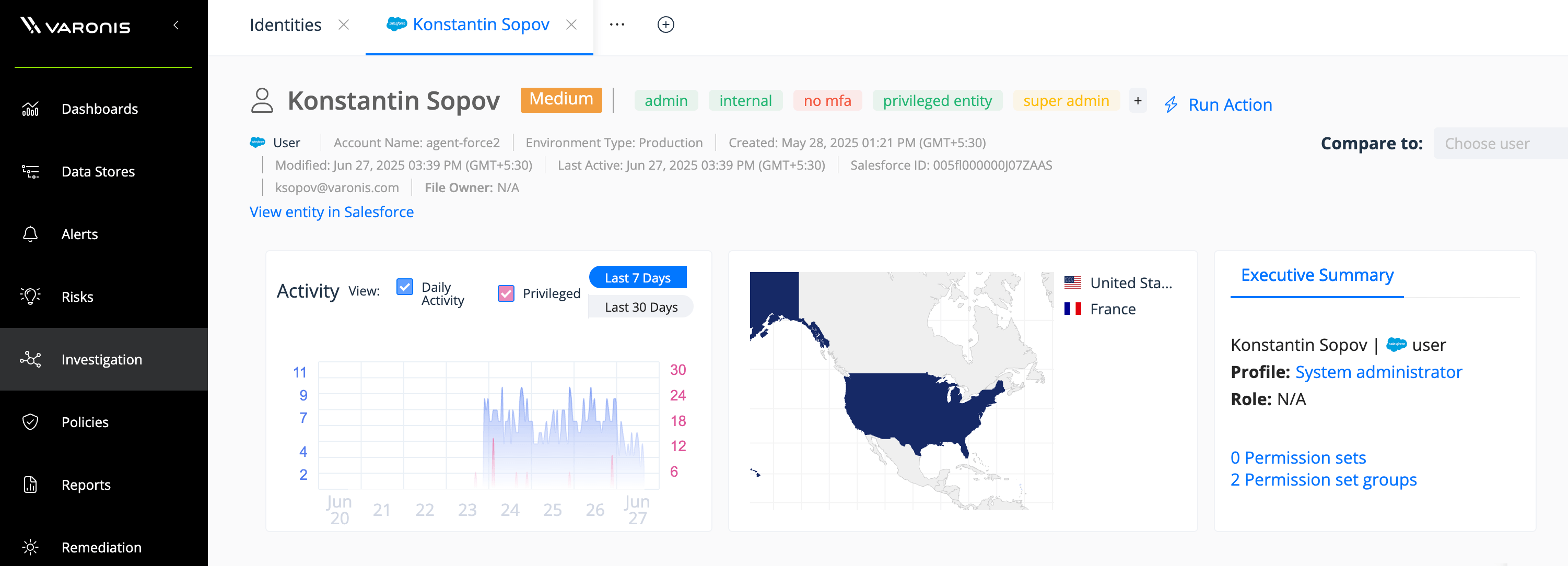The width and height of the screenshot is (1568, 566).
Task: Click the Remediation gear icon
Action: [30, 547]
